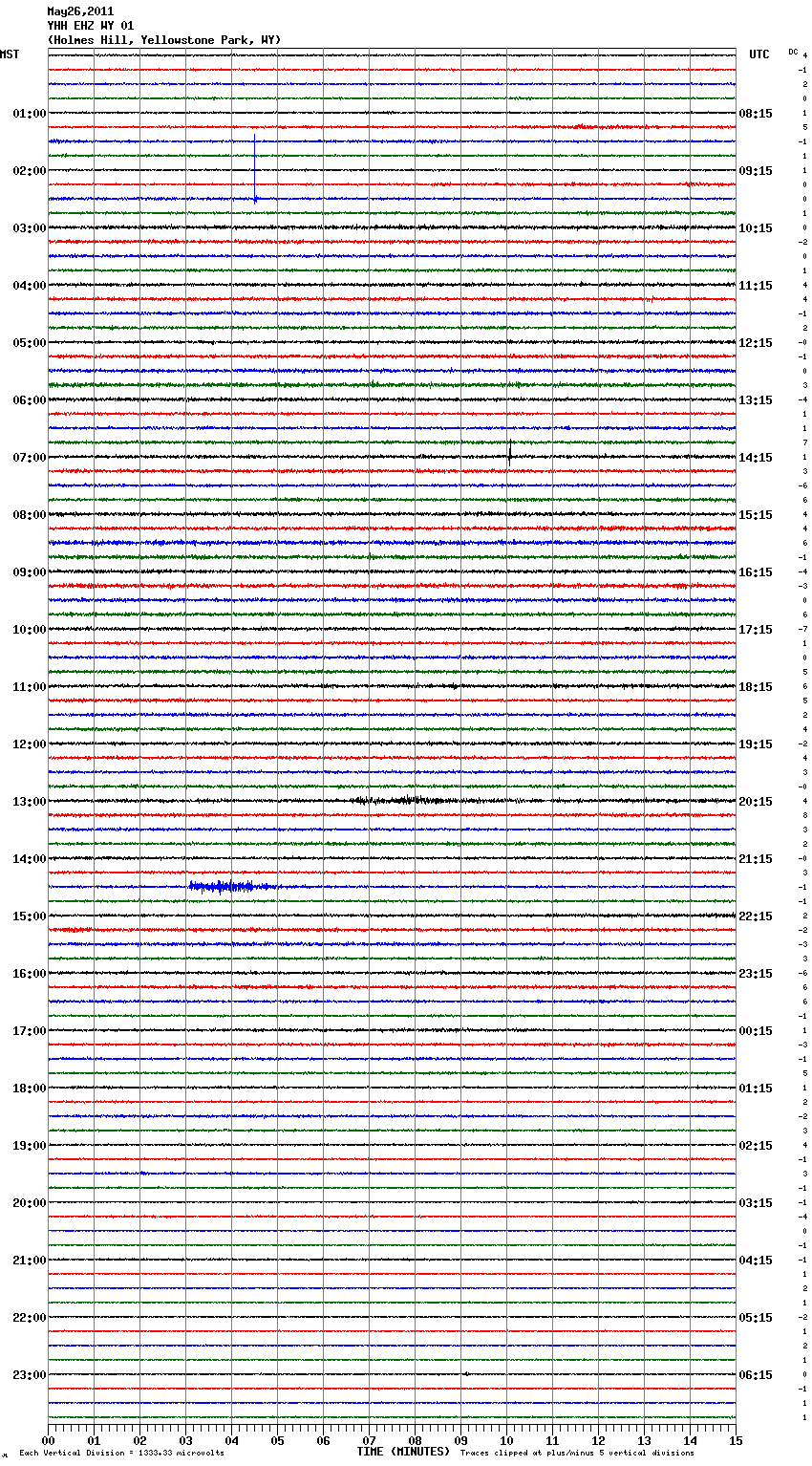Select the 19:00 MST time label
The height and width of the screenshot is (1466, 812).
(30, 1146)
